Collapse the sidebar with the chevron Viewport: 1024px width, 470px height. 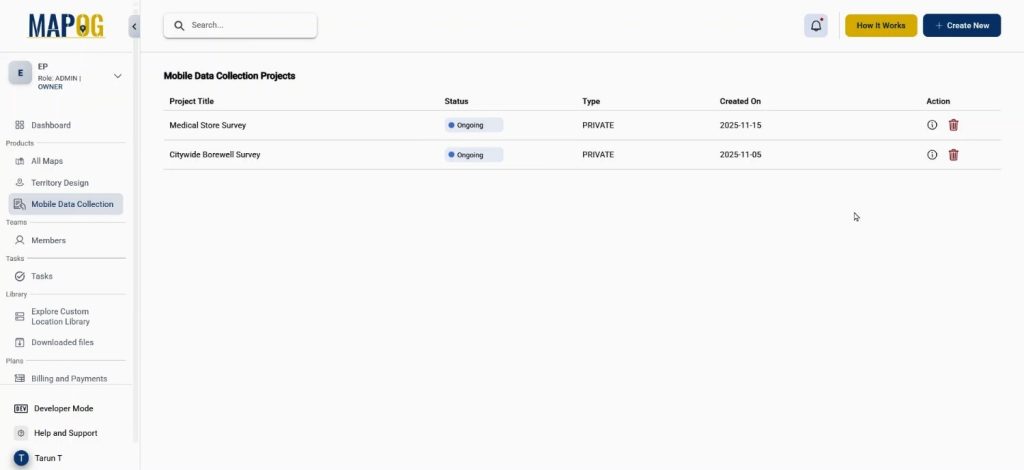[x=134, y=26]
